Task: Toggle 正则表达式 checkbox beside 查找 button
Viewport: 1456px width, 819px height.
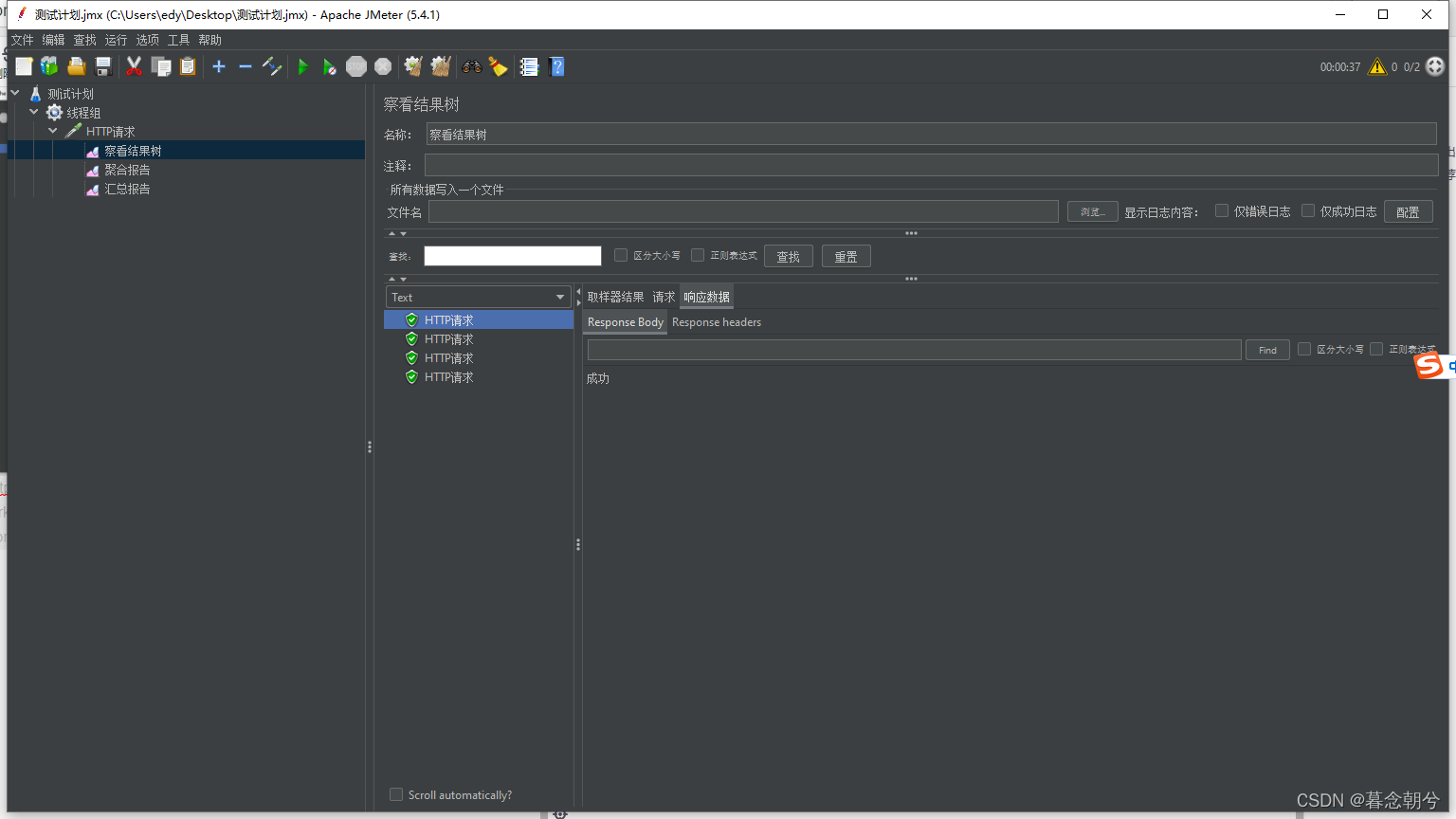Action: [x=698, y=255]
